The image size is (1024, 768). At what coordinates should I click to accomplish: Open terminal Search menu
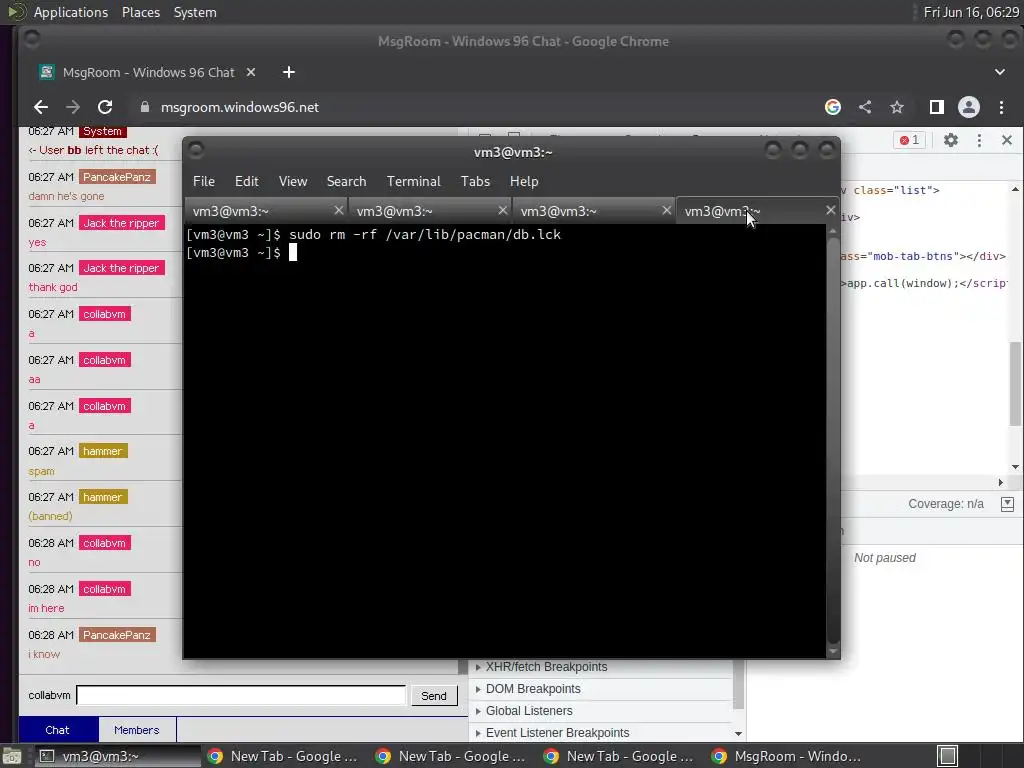point(346,182)
